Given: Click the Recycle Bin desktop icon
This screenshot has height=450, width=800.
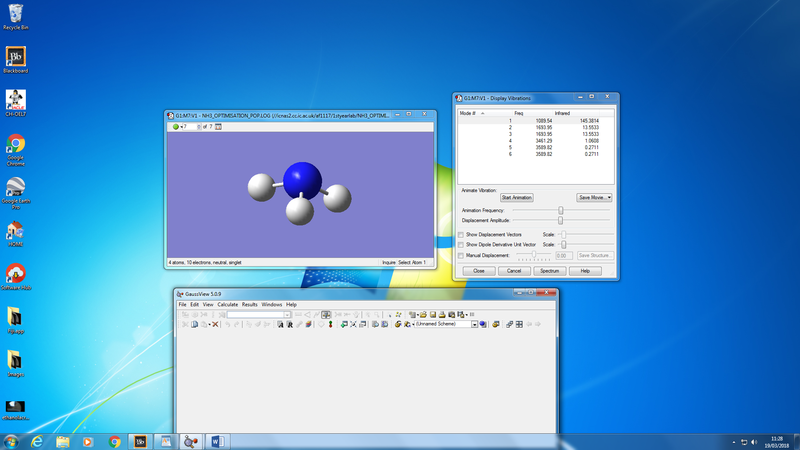Looking at the screenshot, I should click(x=16, y=14).
